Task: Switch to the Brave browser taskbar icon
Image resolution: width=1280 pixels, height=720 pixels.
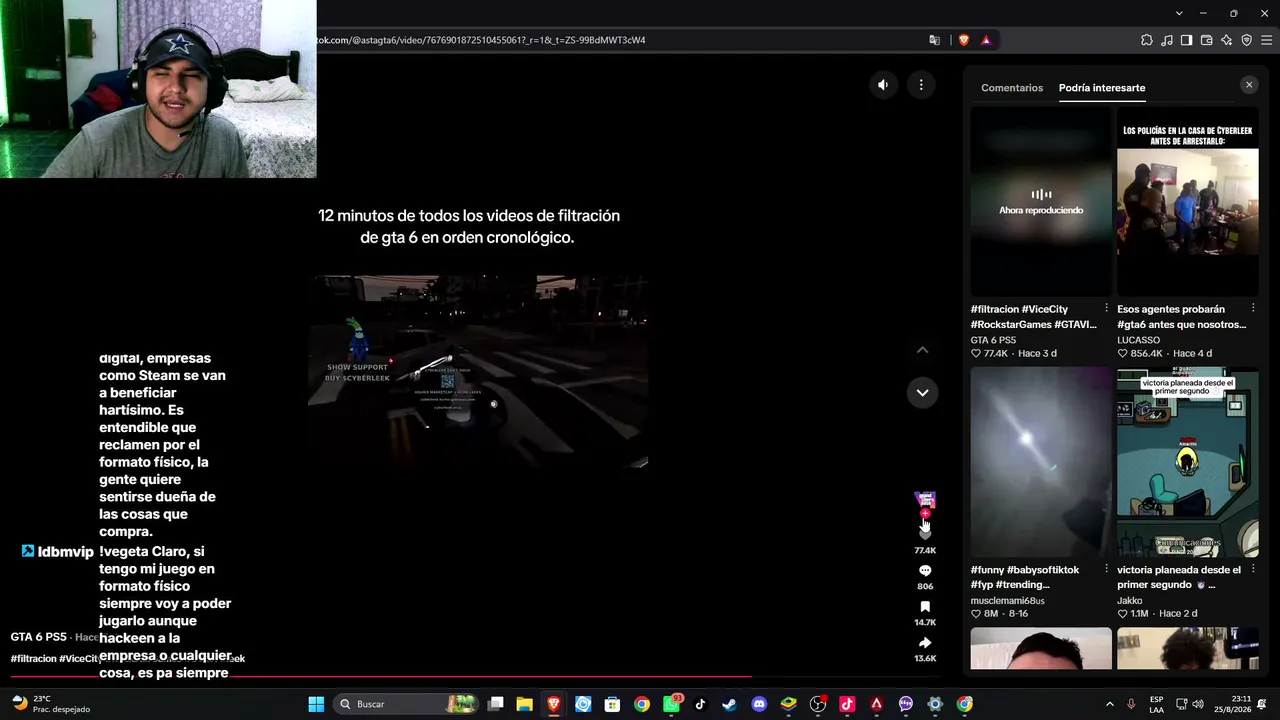Action: [554, 704]
